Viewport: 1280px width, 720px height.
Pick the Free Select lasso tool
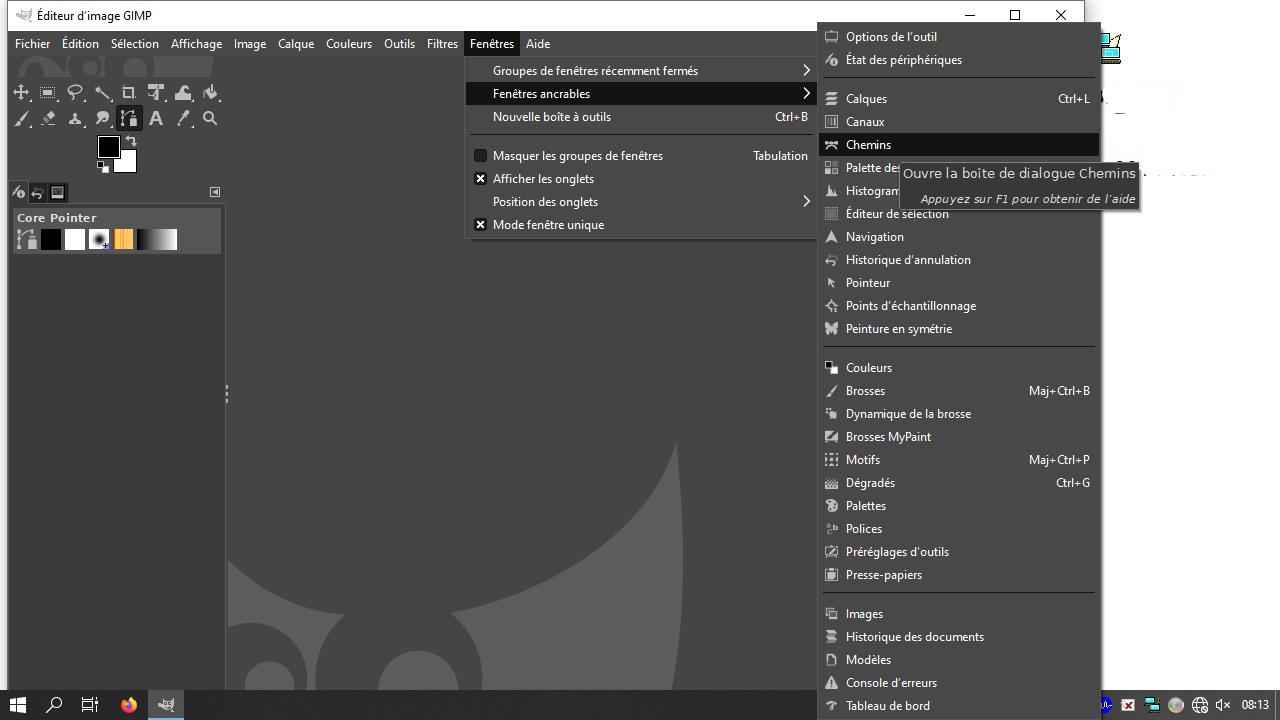pos(75,93)
